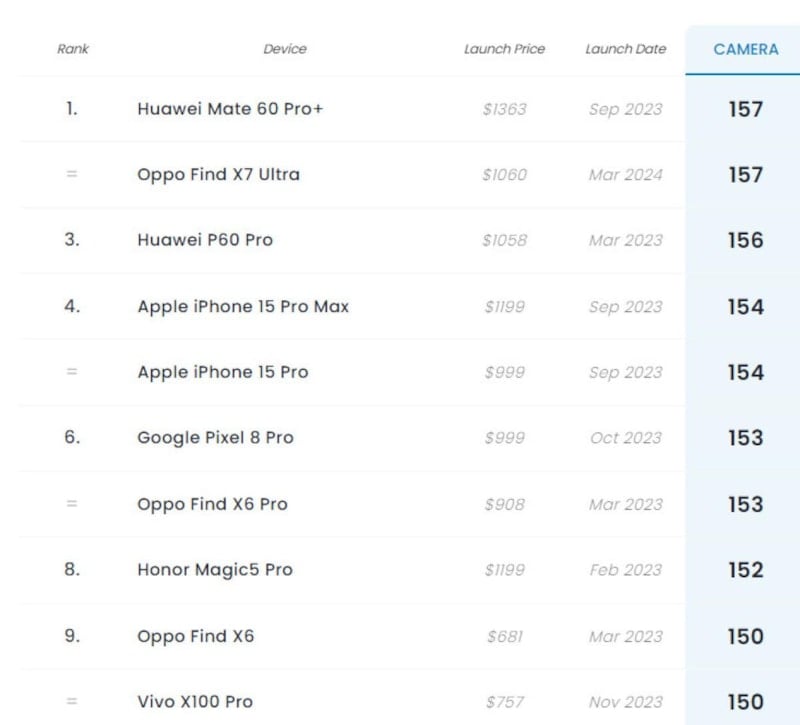Open the Huawei Mate 60 Pro+ entry
800x725 pixels.
click(230, 109)
